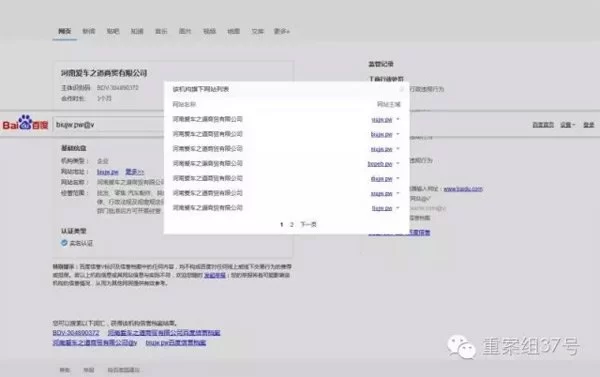Open the 音乐 tab
Image resolution: width=600 pixels, height=377 pixels.
pyautogui.click(x=161, y=31)
